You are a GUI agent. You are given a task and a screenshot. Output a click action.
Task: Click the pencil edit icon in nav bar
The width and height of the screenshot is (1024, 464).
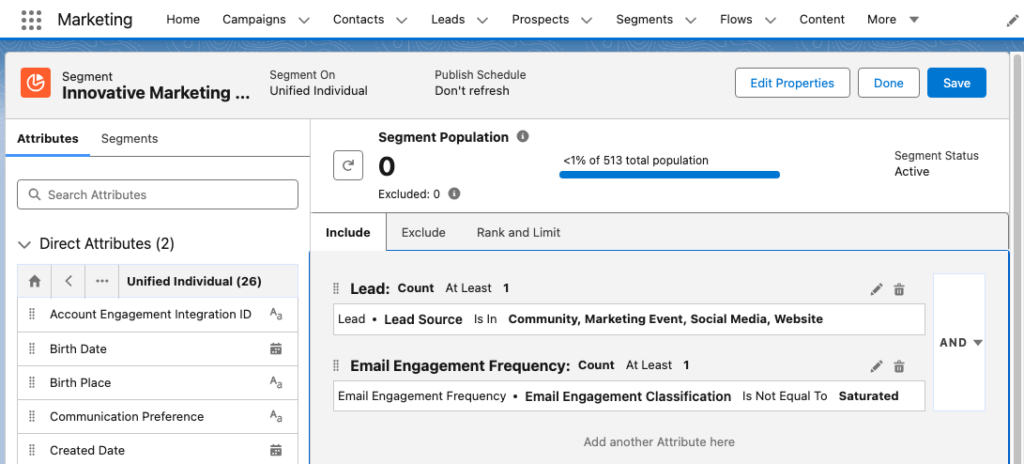(1013, 22)
